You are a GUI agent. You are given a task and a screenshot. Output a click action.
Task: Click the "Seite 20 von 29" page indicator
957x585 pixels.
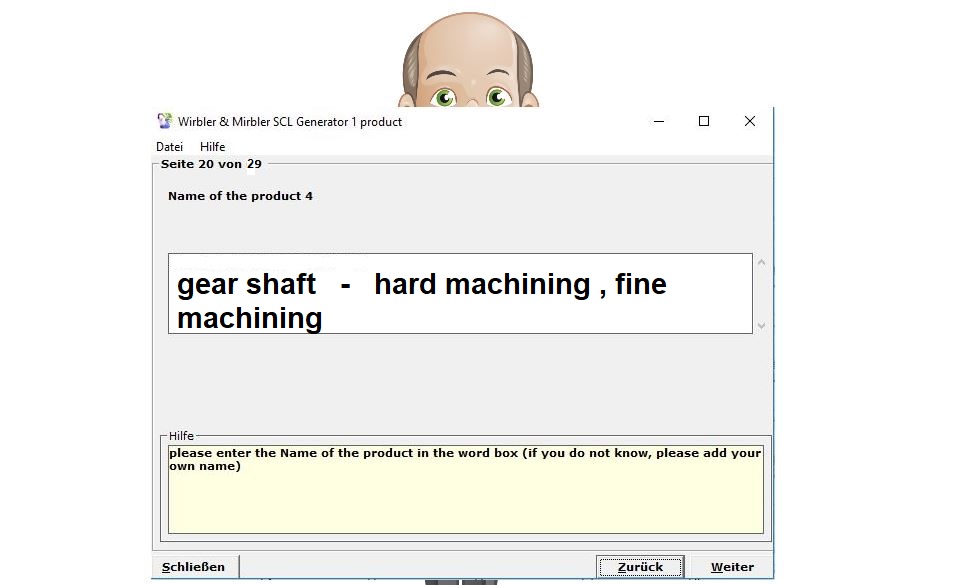pyautogui.click(x=211, y=164)
